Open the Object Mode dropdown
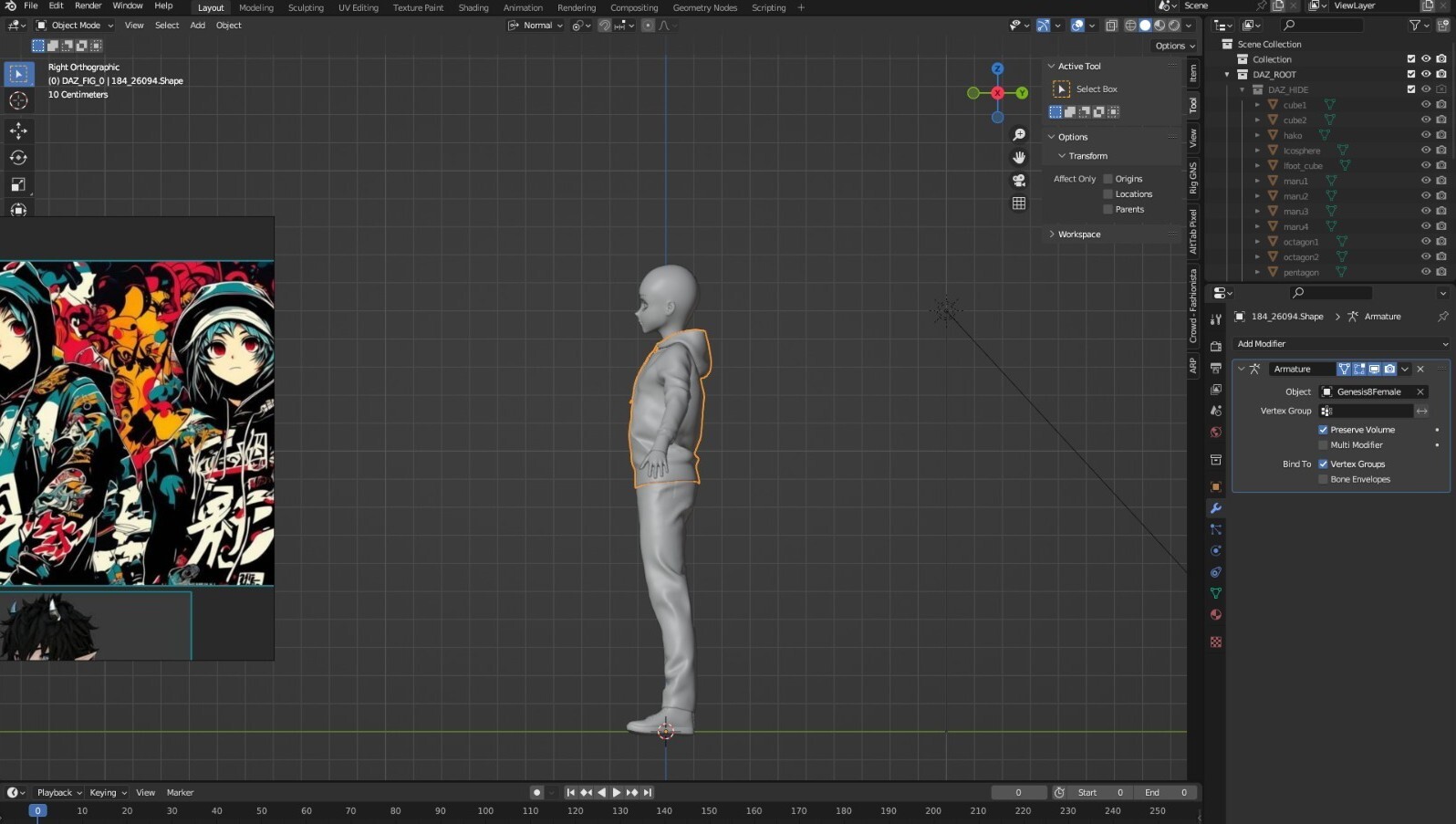 pyautogui.click(x=75, y=26)
